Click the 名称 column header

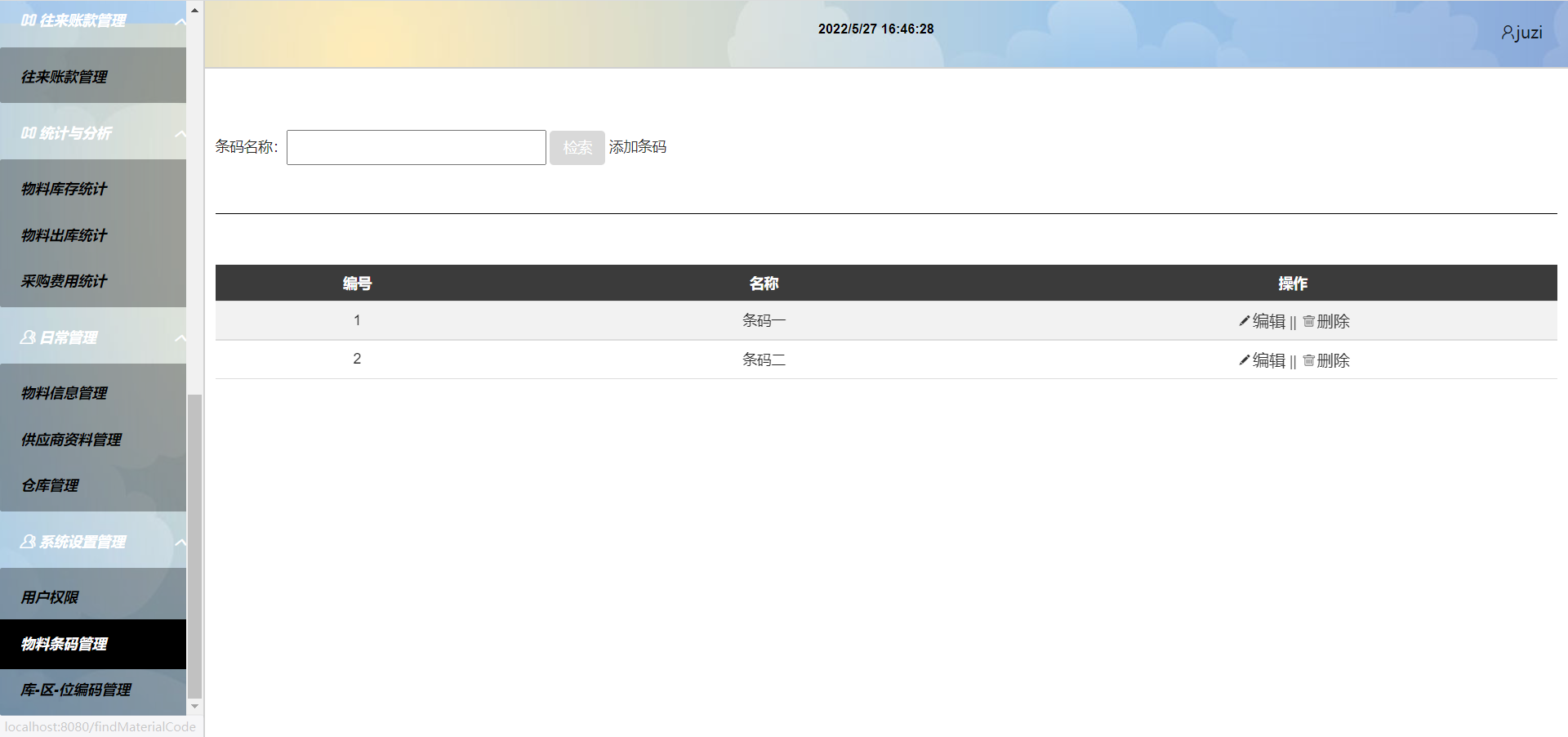click(764, 284)
